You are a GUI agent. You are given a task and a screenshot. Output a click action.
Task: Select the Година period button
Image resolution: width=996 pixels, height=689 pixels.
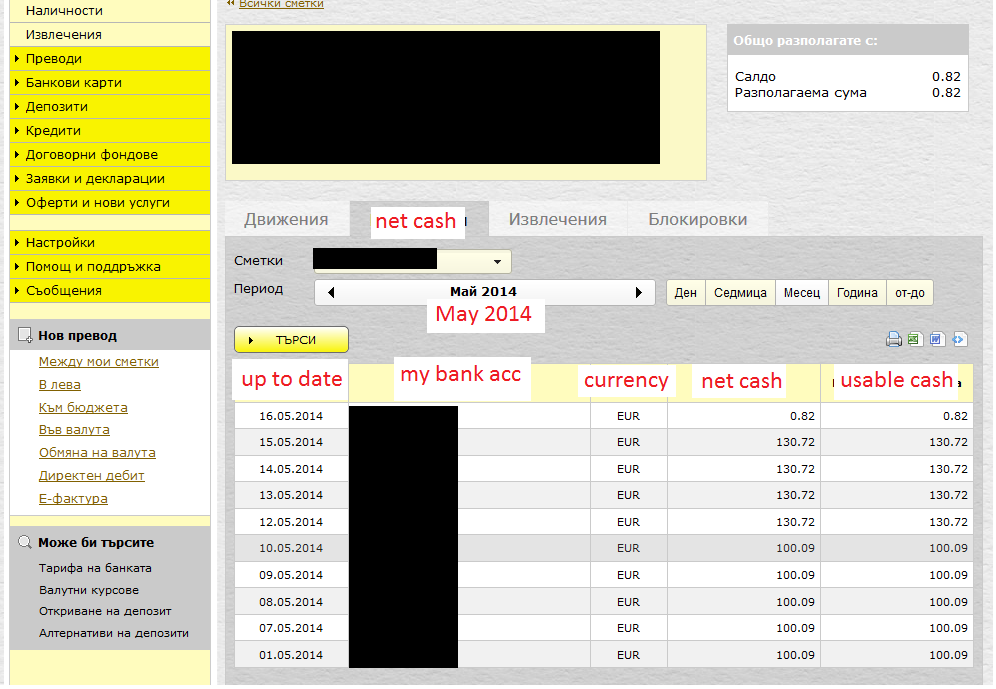pos(857,293)
